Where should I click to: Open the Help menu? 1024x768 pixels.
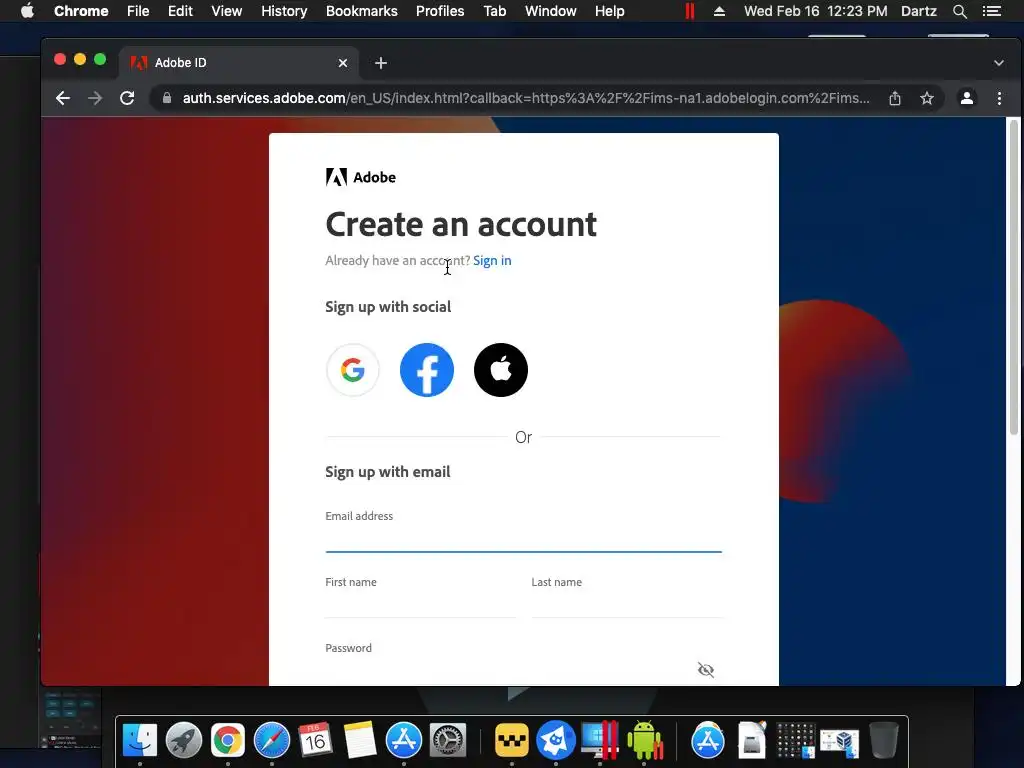point(609,11)
